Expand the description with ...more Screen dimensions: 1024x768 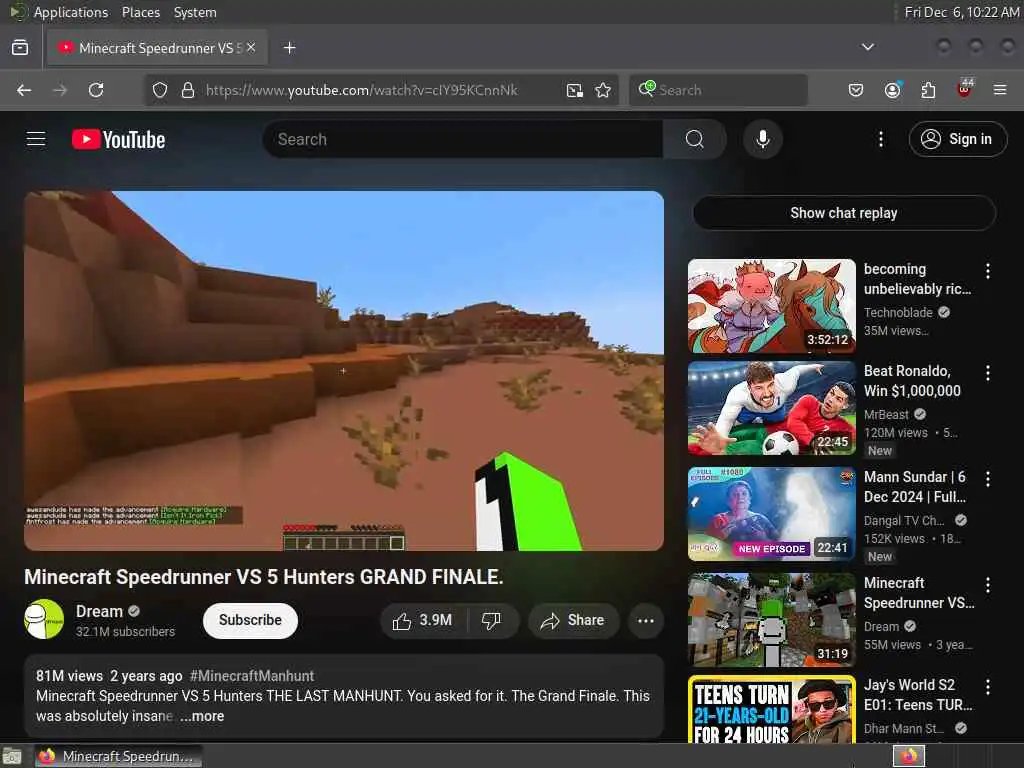tap(202, 716)
